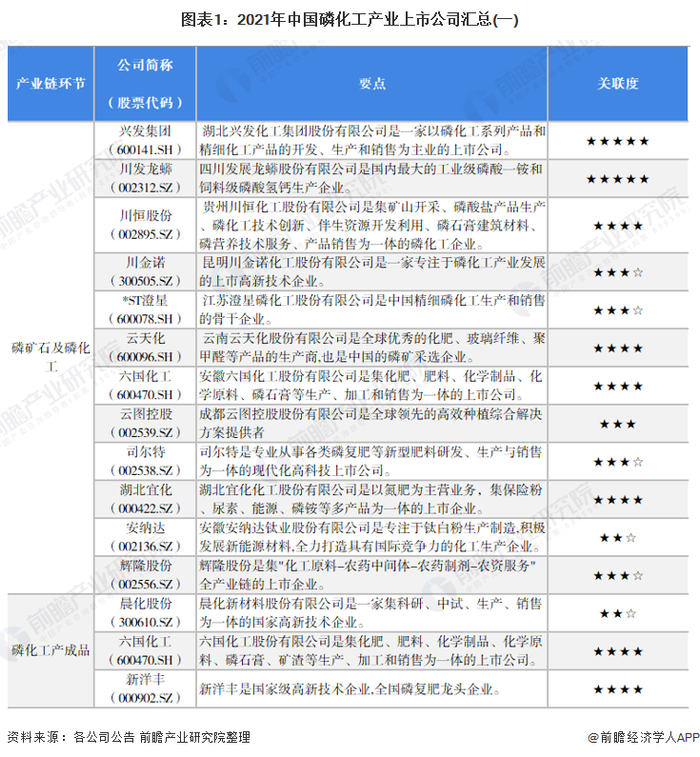Click the 川恒股份 (002895.SZ) cell
The height and width of the screenshot is (757, 700).
[145, 225]
